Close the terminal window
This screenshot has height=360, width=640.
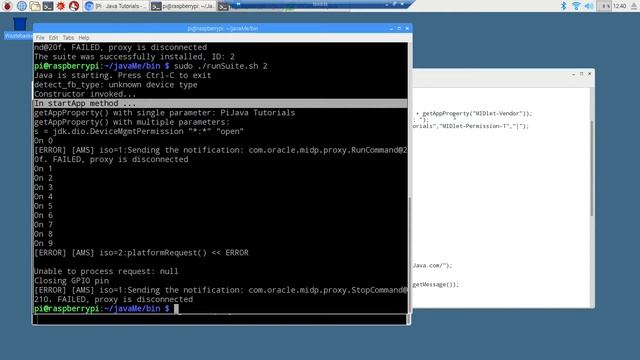point(407,28)
